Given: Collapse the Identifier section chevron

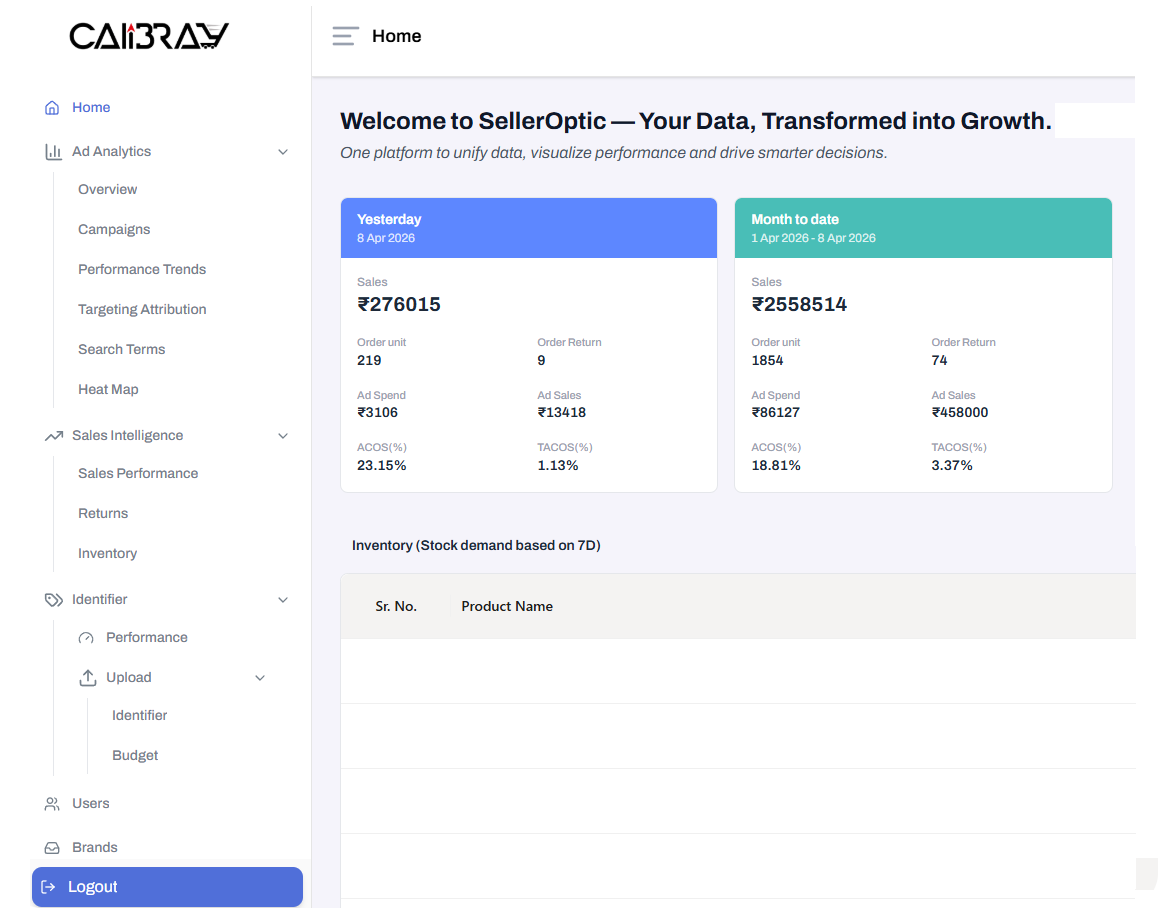Looking at the screenshot, I should (283, 600).
